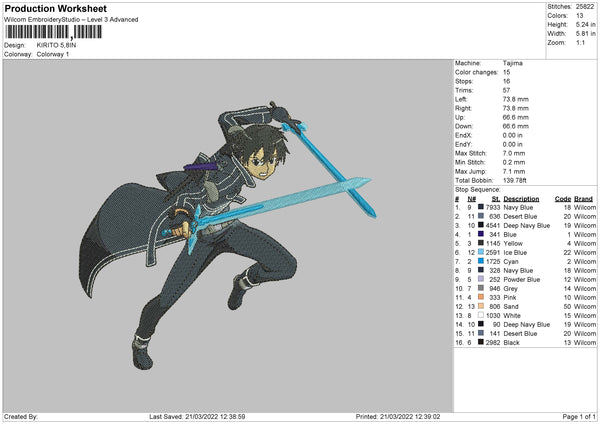Select the "Colorway 1" value

[x=53, y=54]
